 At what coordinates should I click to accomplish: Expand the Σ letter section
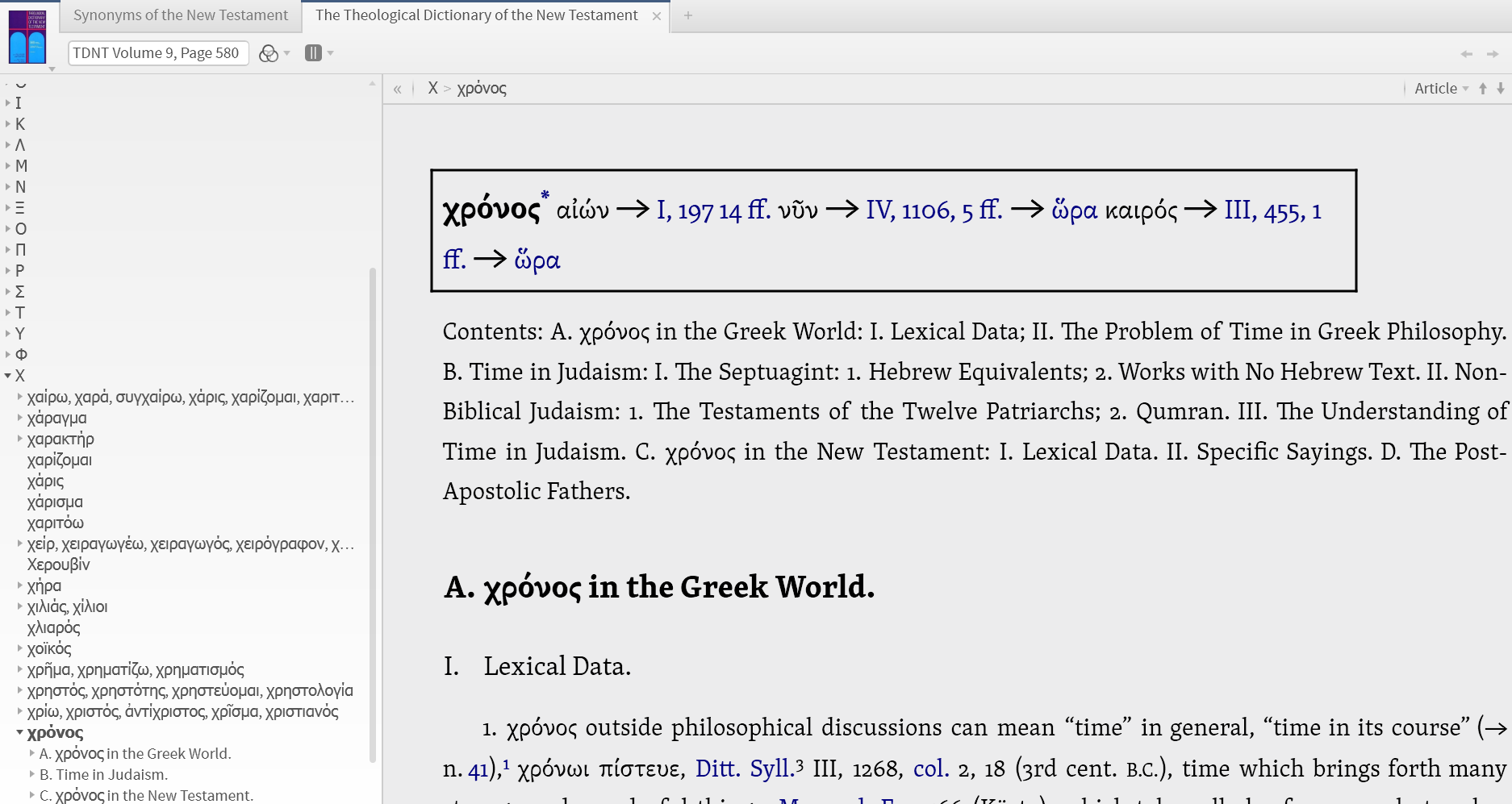(x=8, y=292)
